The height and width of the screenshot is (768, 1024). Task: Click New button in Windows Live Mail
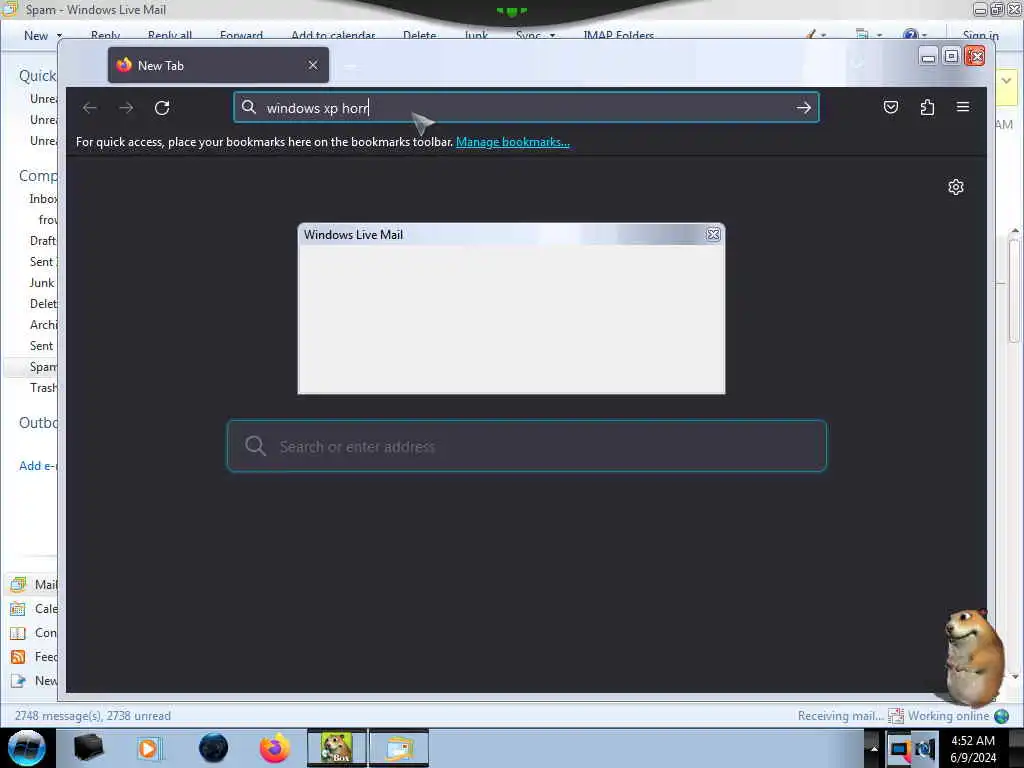(36, 35)
